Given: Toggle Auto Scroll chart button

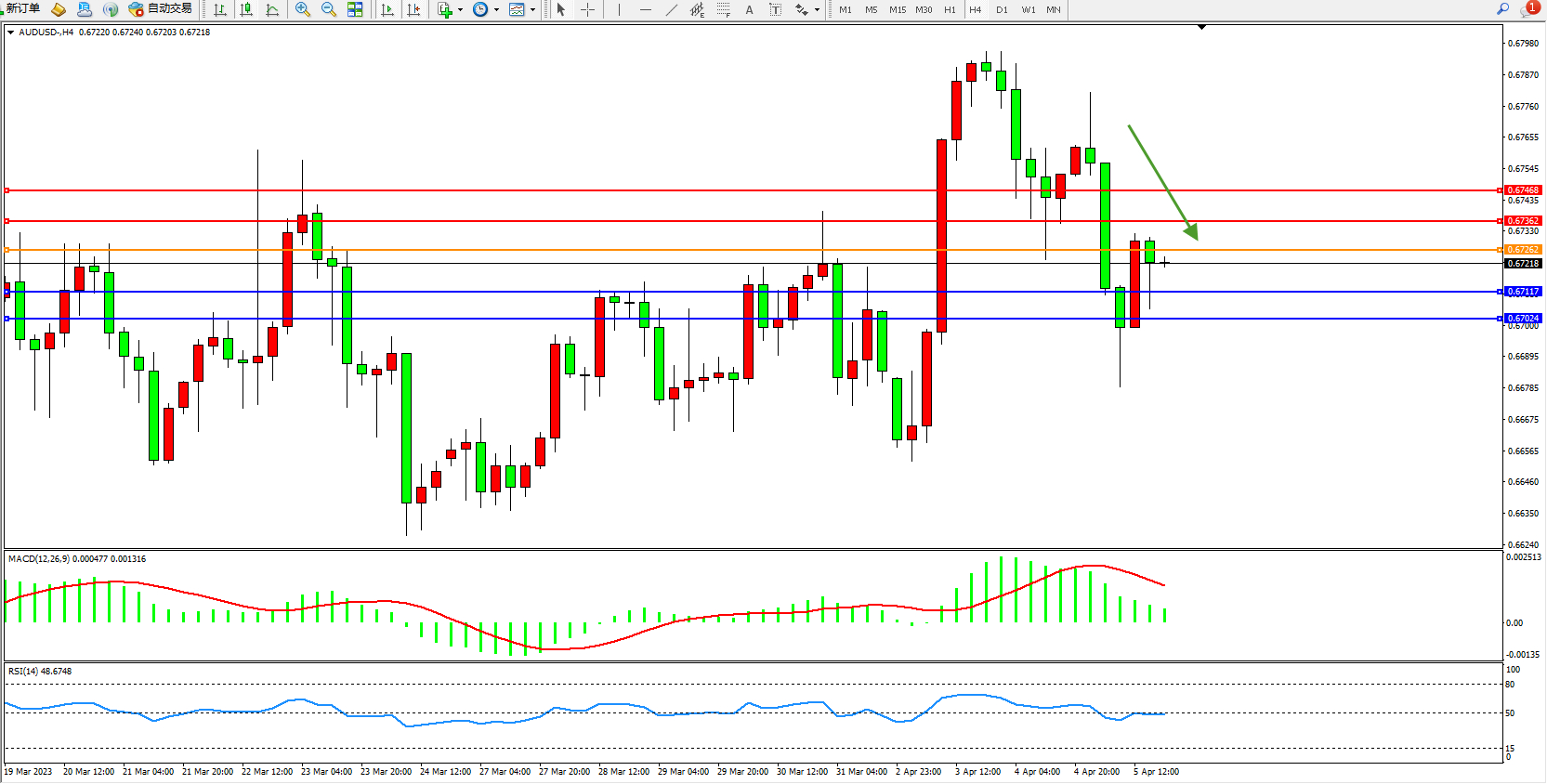Looking at the screenshot, I should (387, 9).
